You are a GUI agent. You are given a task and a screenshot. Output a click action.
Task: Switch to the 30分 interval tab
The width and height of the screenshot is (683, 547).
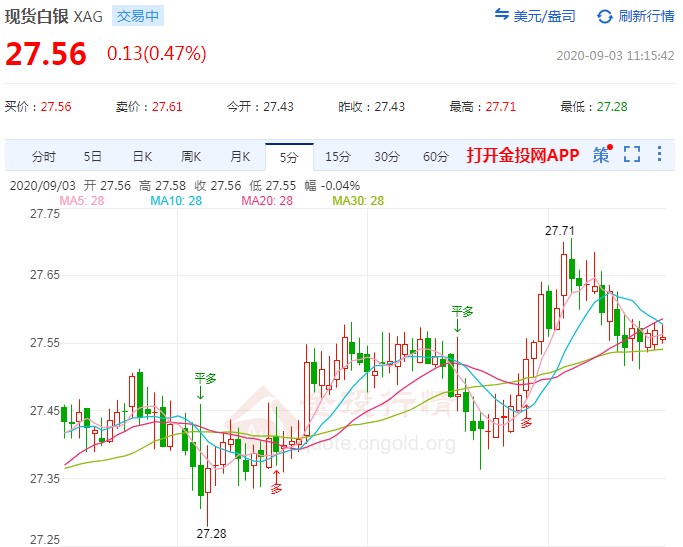387,156
